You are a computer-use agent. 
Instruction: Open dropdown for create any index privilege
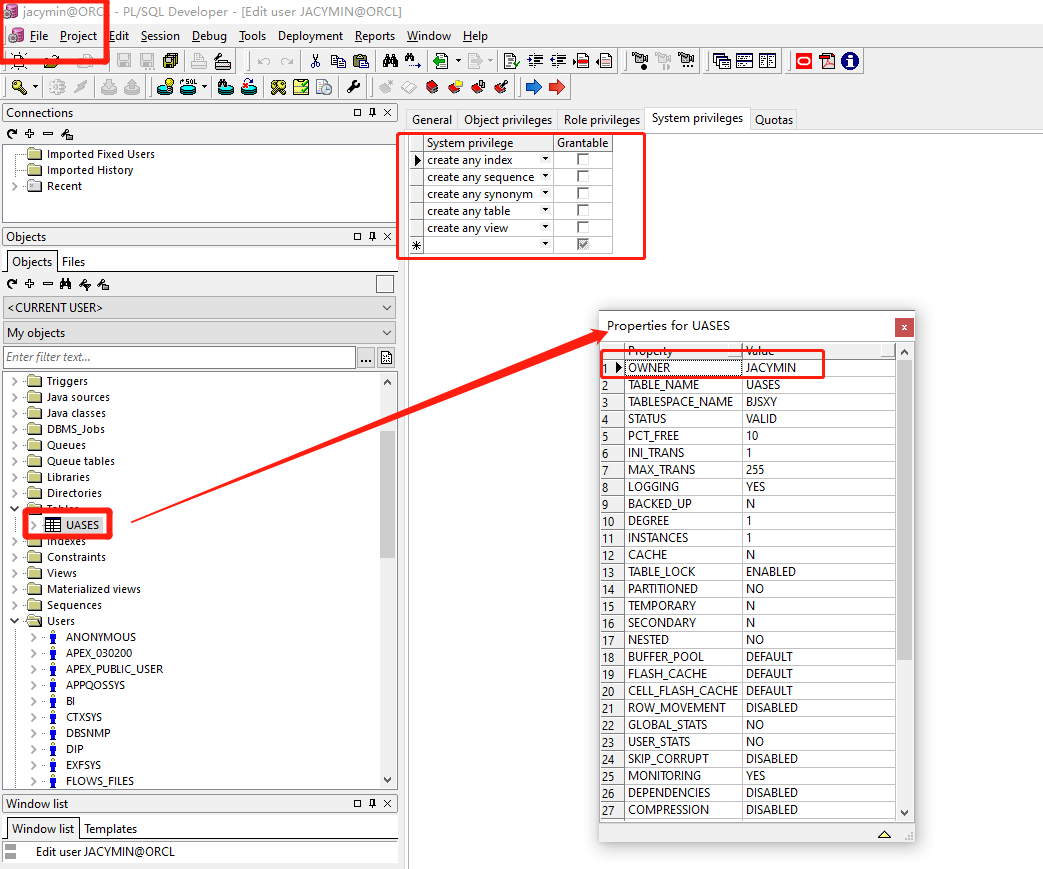point(545,159)
